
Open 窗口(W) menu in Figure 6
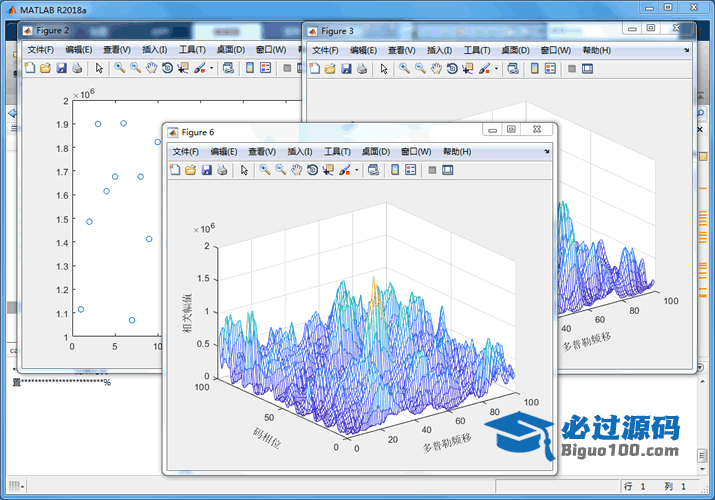pyautogui.click(x=416, y=151)
